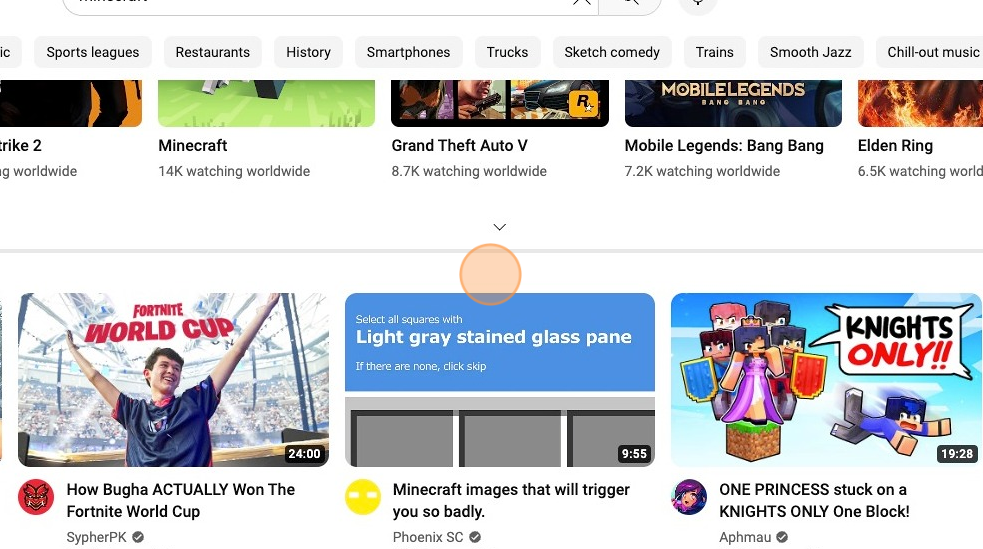983x549 pixels.
Task: Open the Minecraft game title link
Action: (192, 145)
